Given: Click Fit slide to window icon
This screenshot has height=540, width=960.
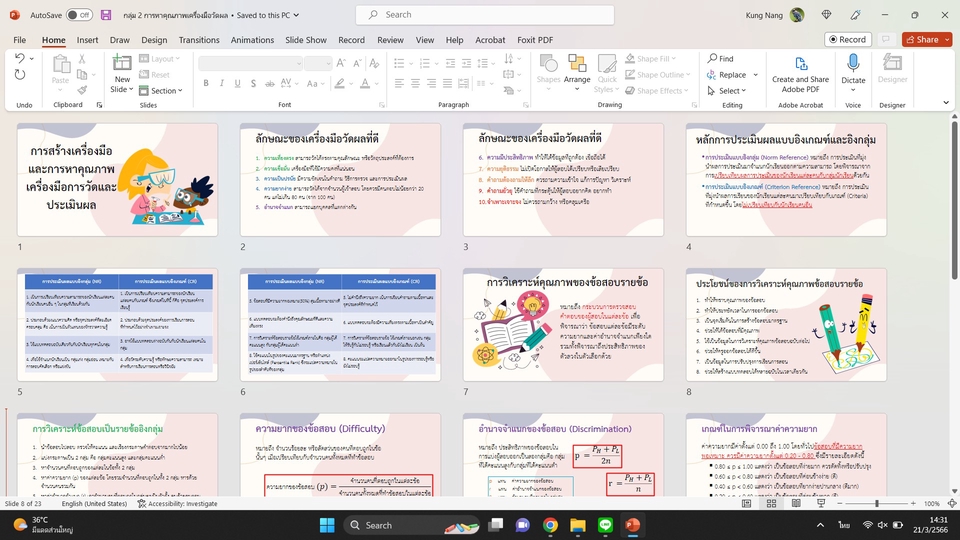Looking at the screenshot, I should pos(951,503).
